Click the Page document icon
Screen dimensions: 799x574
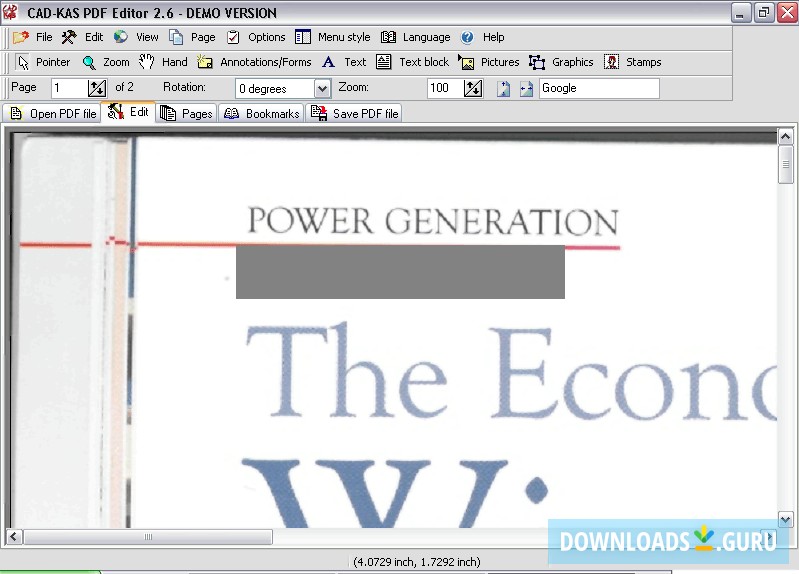(x=176, y=37)
